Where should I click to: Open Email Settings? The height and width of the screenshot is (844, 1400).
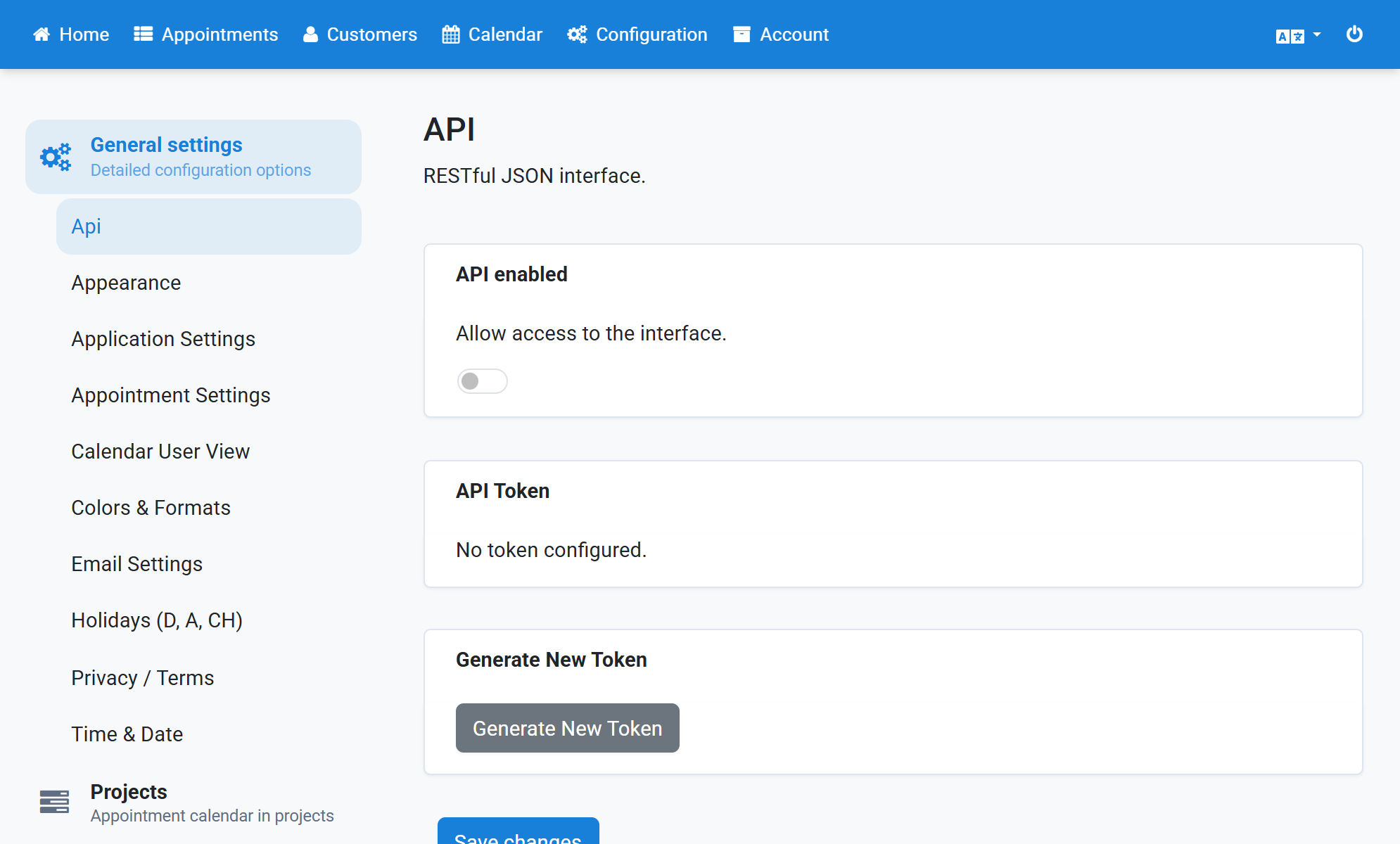[209, 564]
